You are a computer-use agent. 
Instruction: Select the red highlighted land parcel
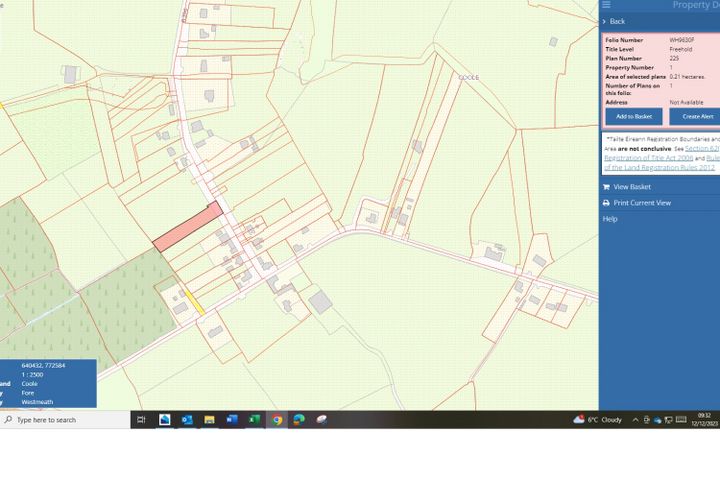tap(187, 226)
